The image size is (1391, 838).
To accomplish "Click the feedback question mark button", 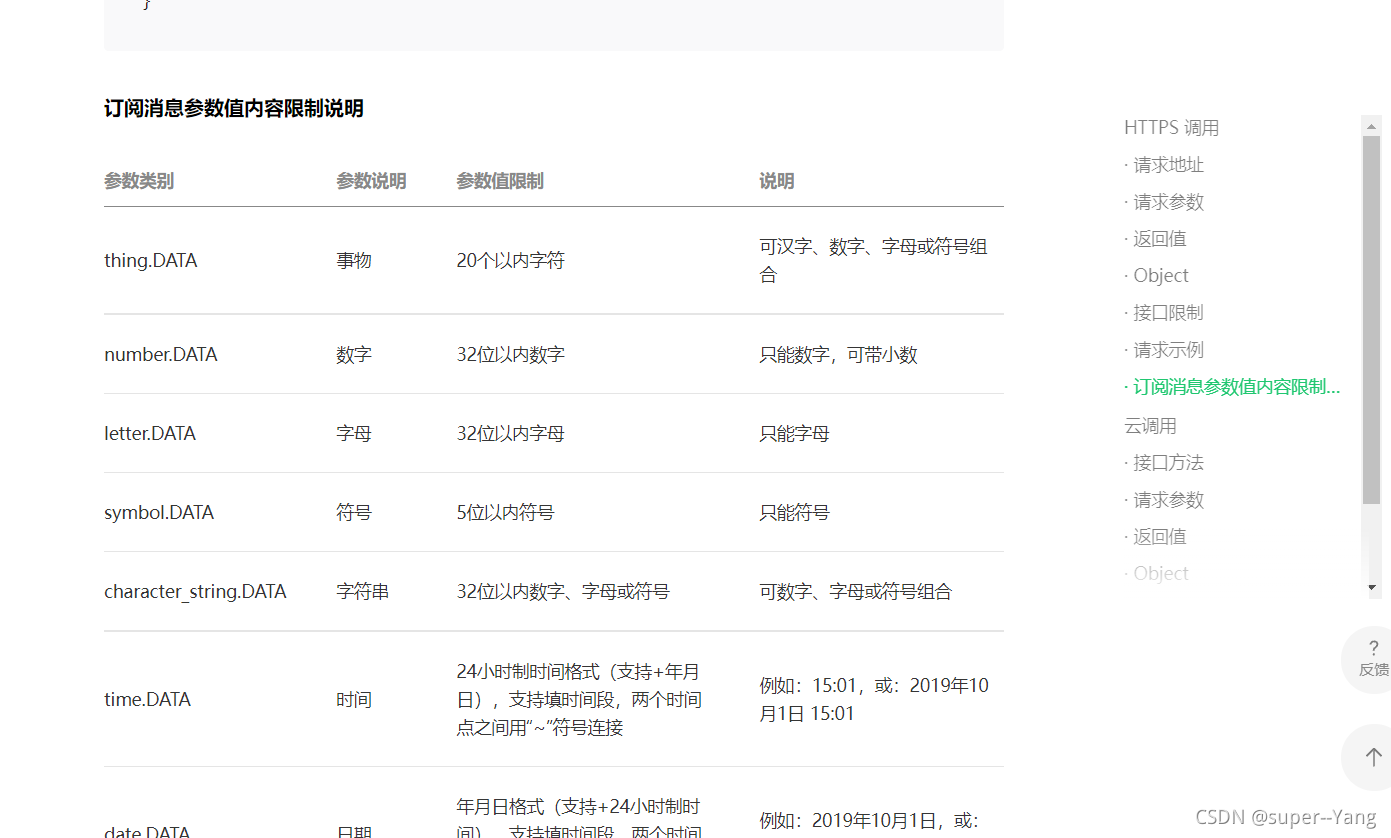I will (1373, 659).
